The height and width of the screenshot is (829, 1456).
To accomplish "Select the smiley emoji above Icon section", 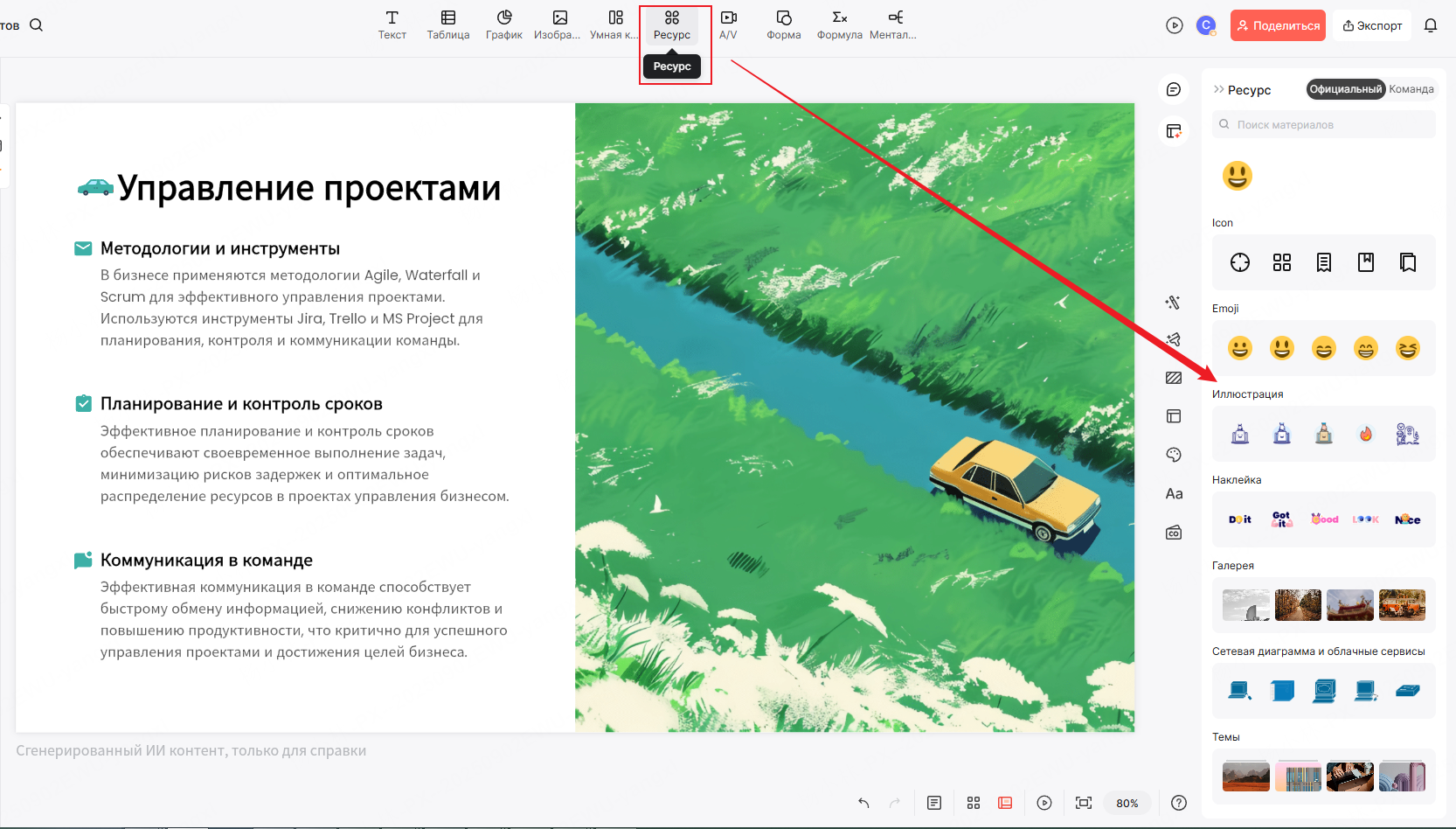I will [1237, 175].
